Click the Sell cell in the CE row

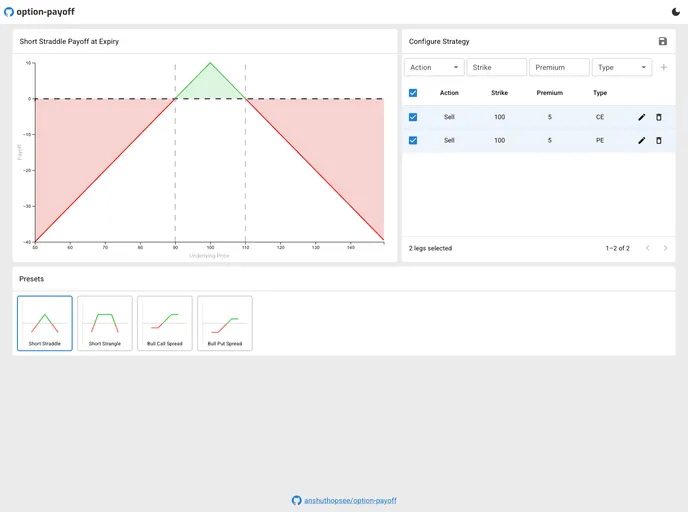tap(449, 117)
